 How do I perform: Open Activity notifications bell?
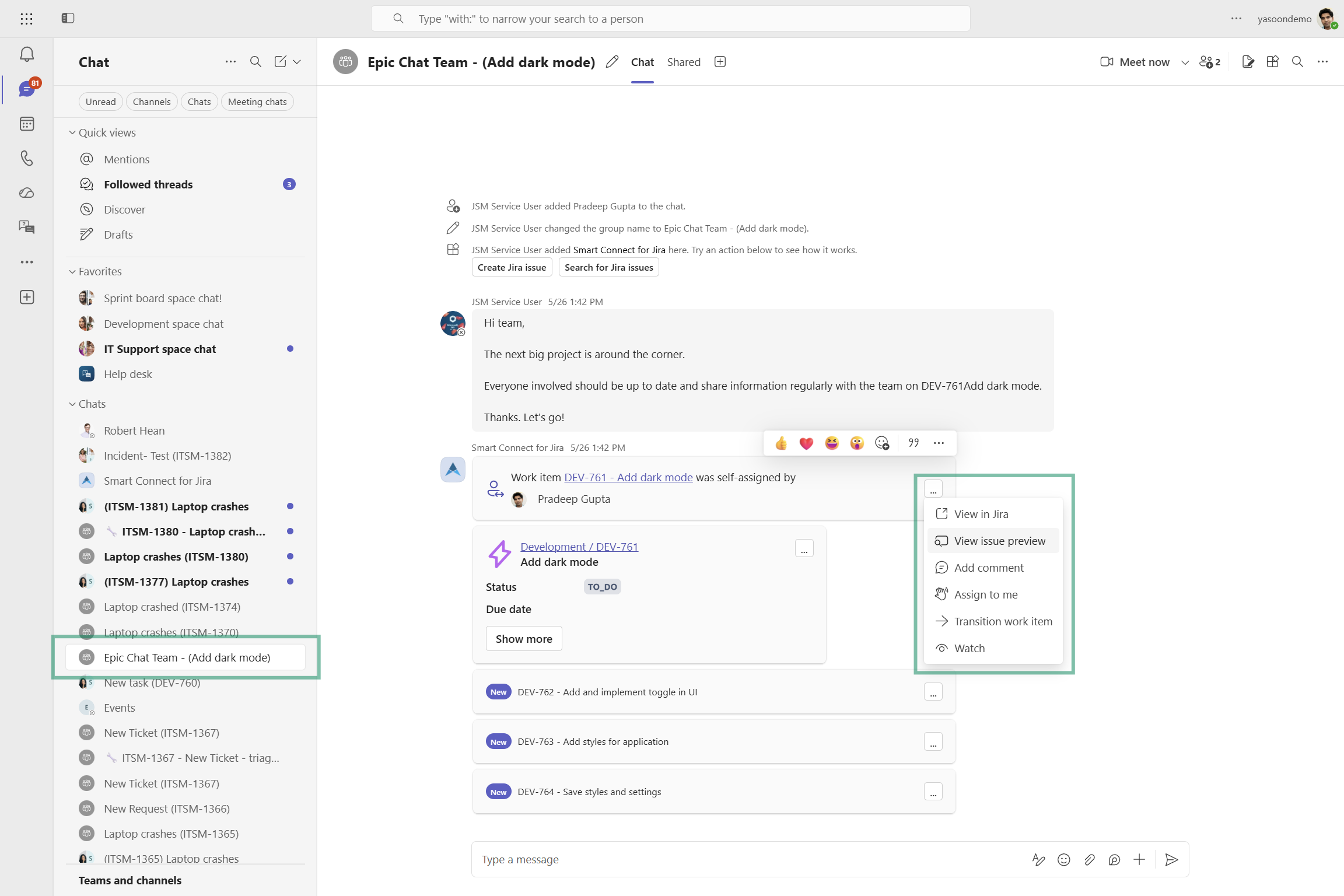point(27,55)
